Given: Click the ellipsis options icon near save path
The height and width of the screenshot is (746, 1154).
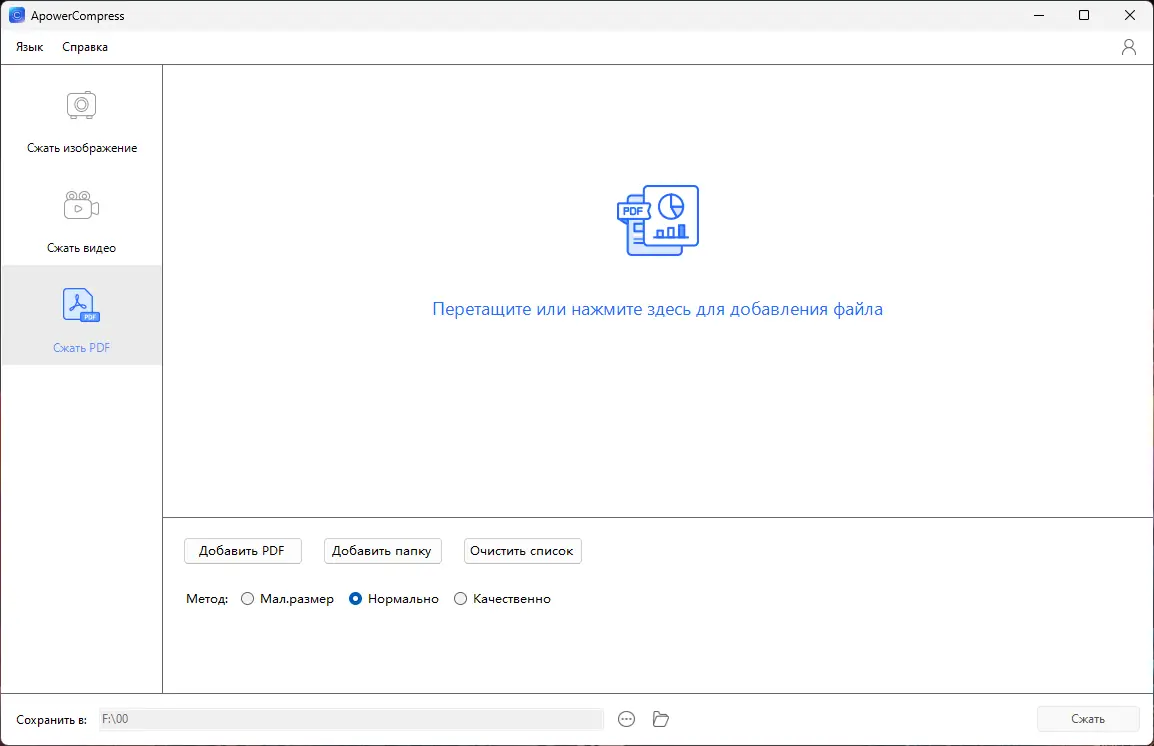Looking at the screenshot, I should click(627, 719).
